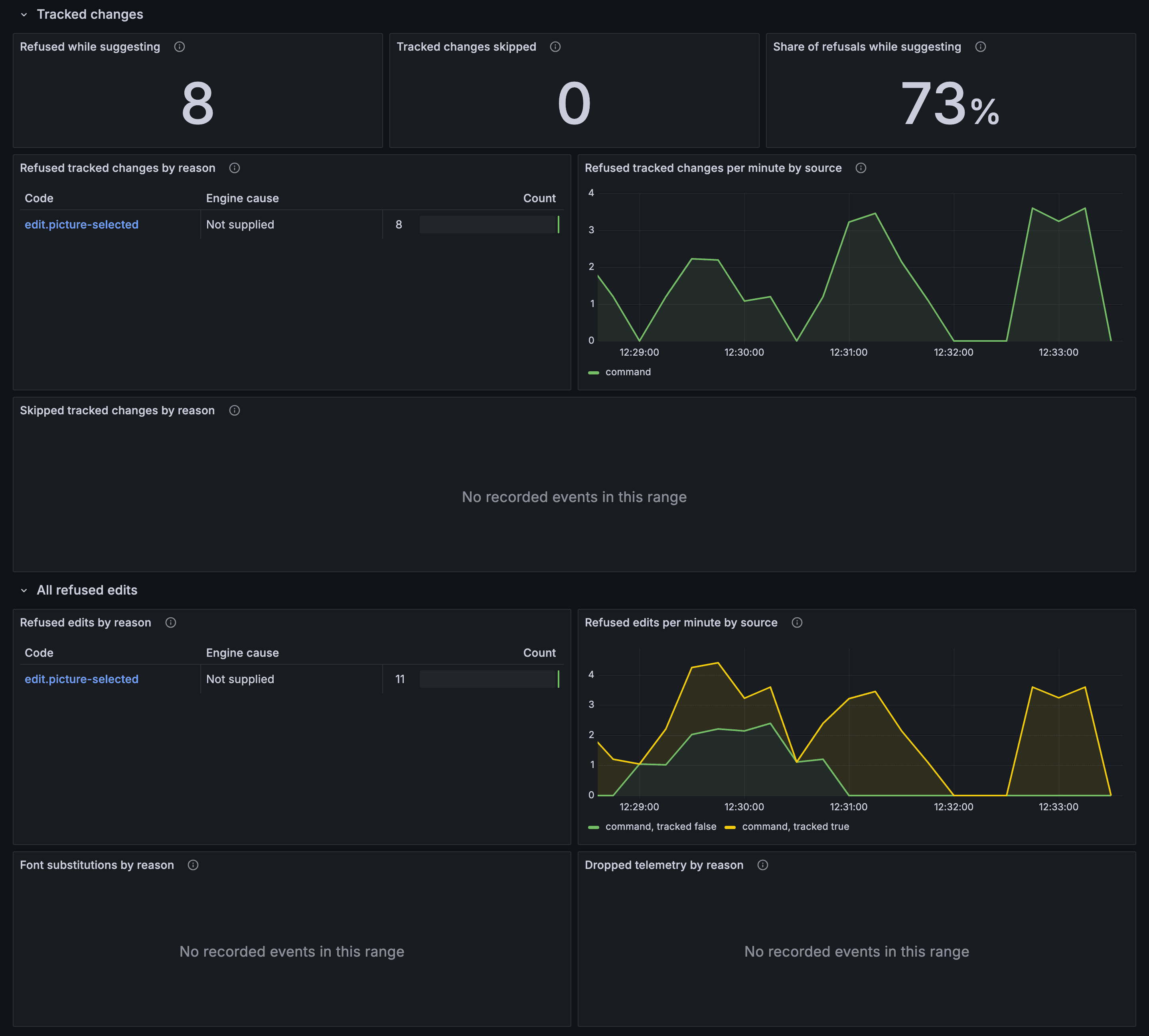Show info for Share of refusals while suggesting

tap(981, 47)
